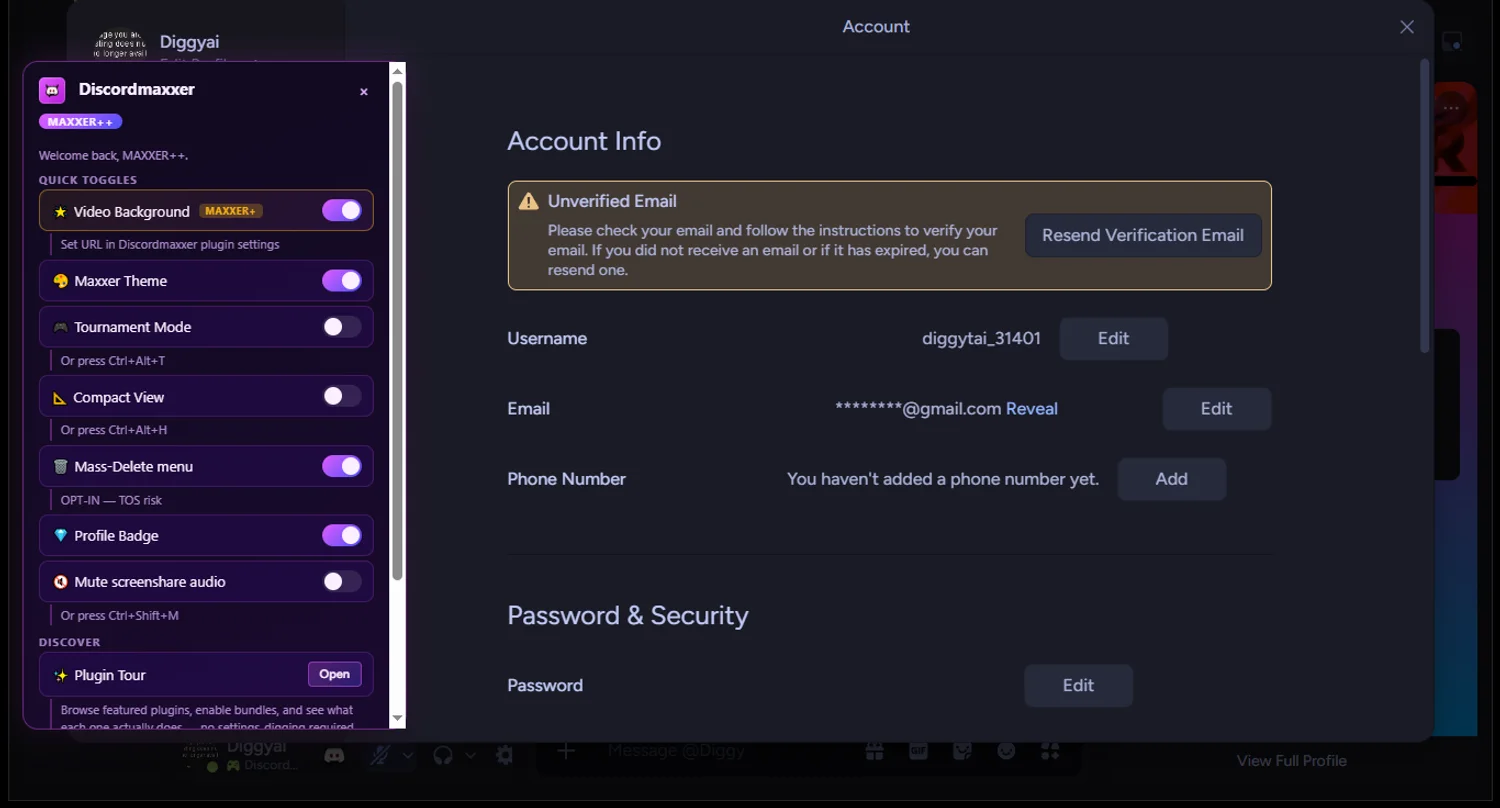This screenshot has height=808, width=1500.
Task: Click 'Set URL in Discordmaxxer plugin settings' hint
Action: [x=170, y=245]
